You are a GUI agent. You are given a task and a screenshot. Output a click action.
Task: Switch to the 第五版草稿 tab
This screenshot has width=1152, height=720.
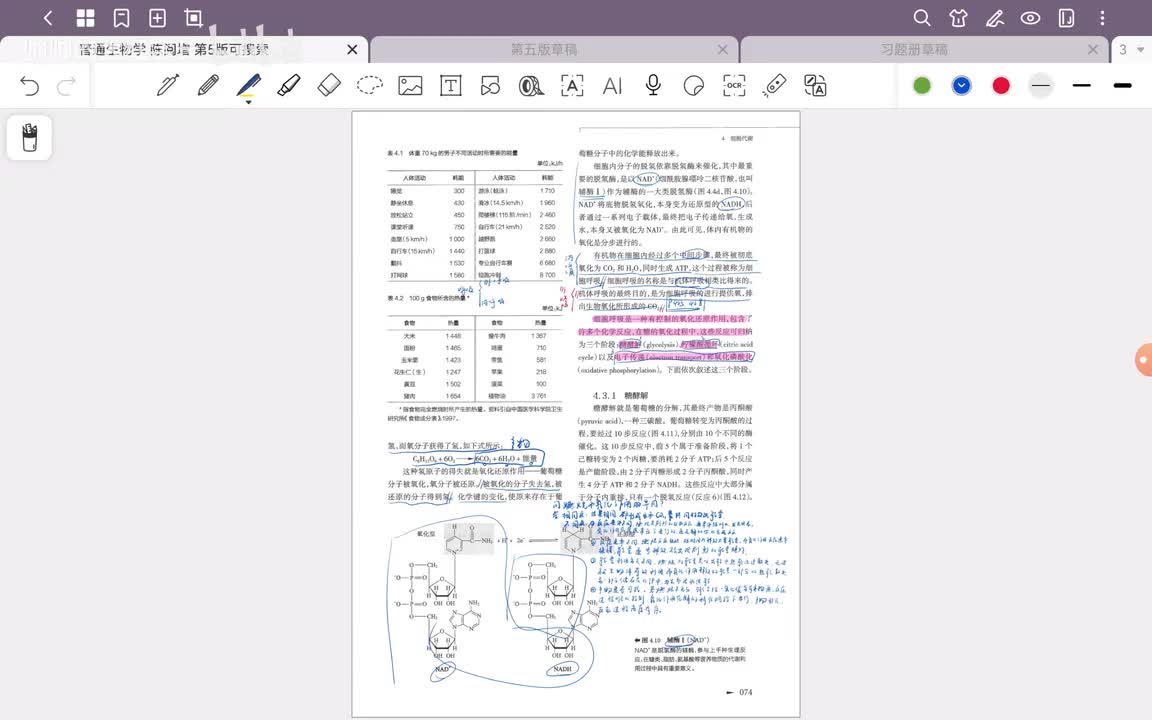(544, 49)
